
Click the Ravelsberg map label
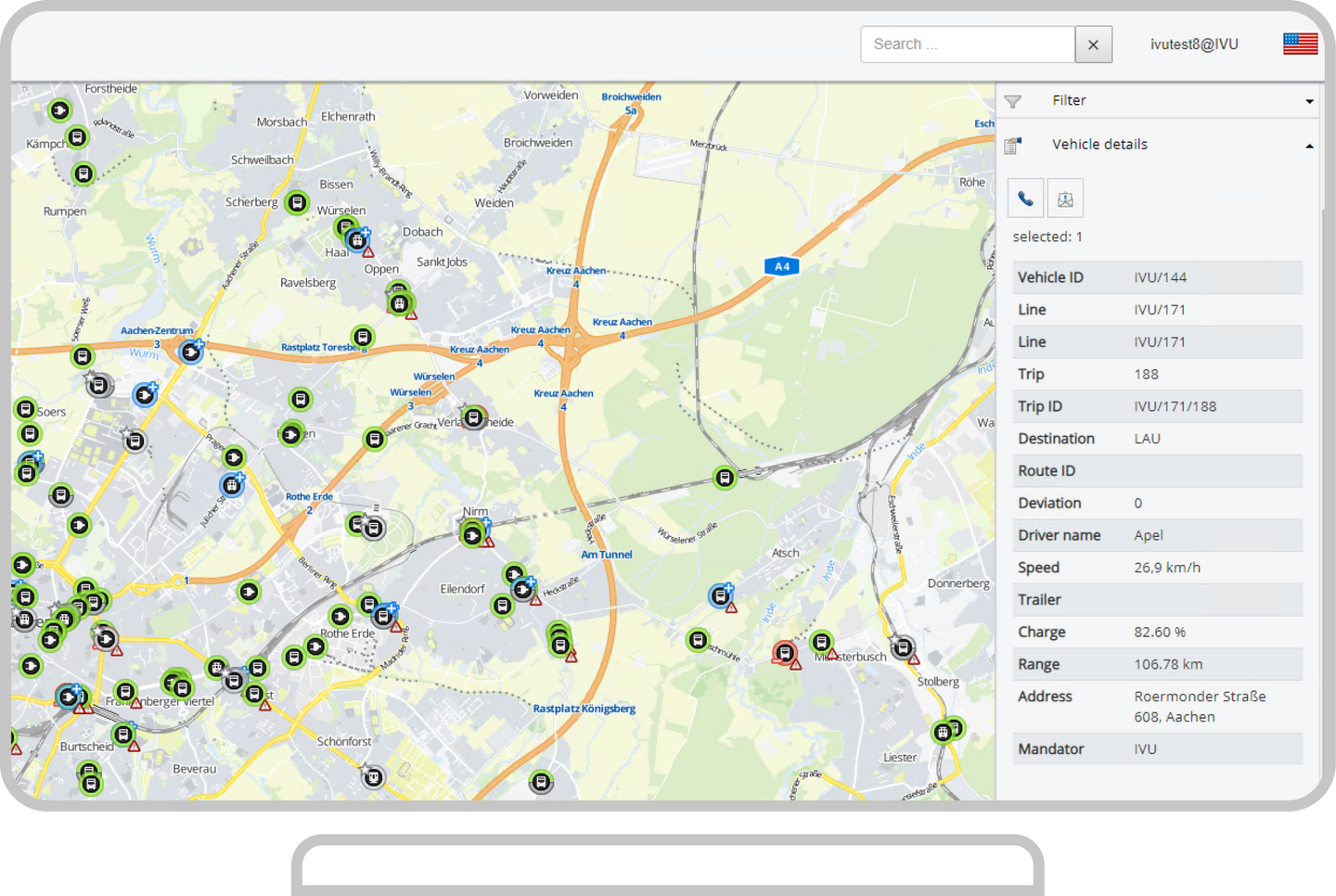(x=308, y=282)
